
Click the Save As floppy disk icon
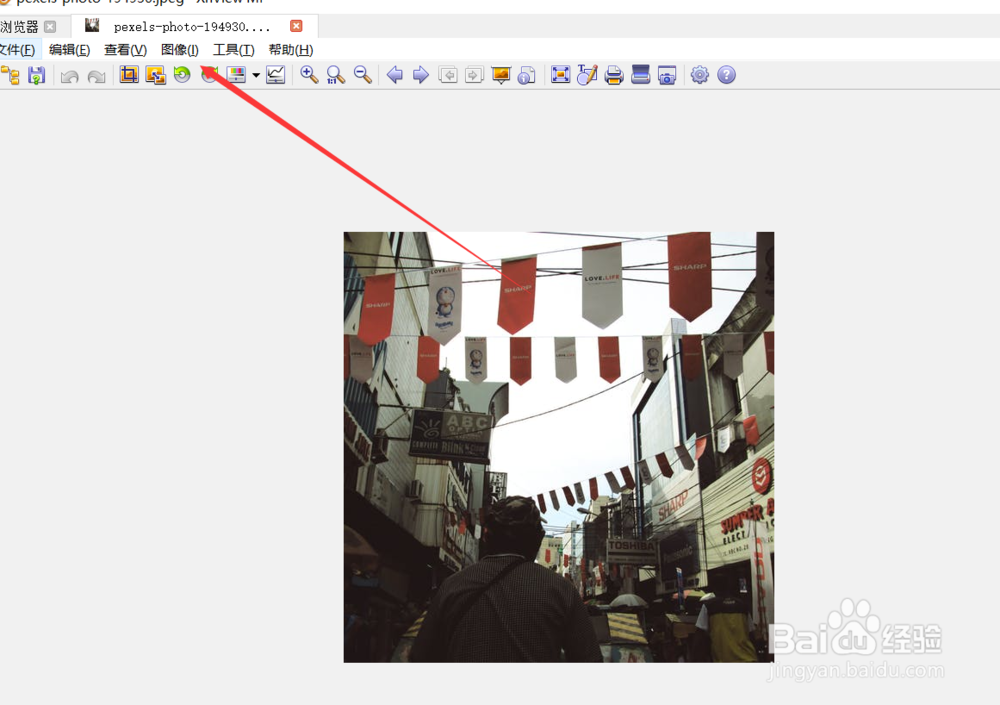(x=36, y=75)
